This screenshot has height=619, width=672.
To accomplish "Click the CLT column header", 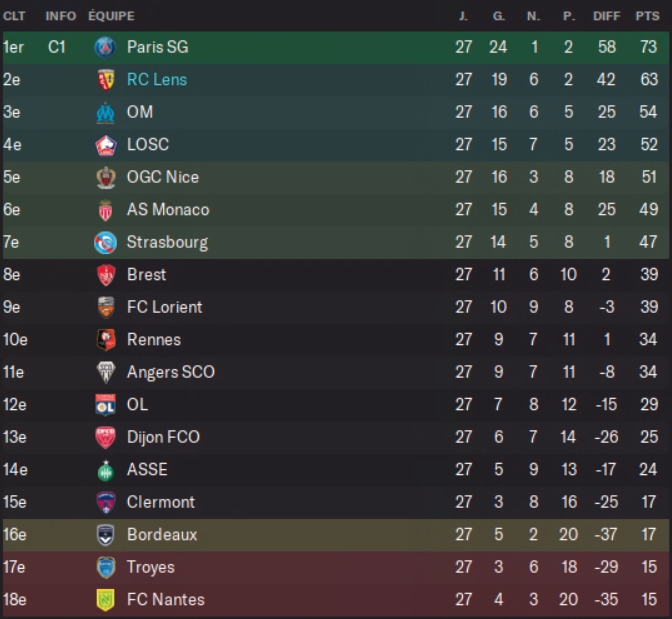I will coord(14,16).
